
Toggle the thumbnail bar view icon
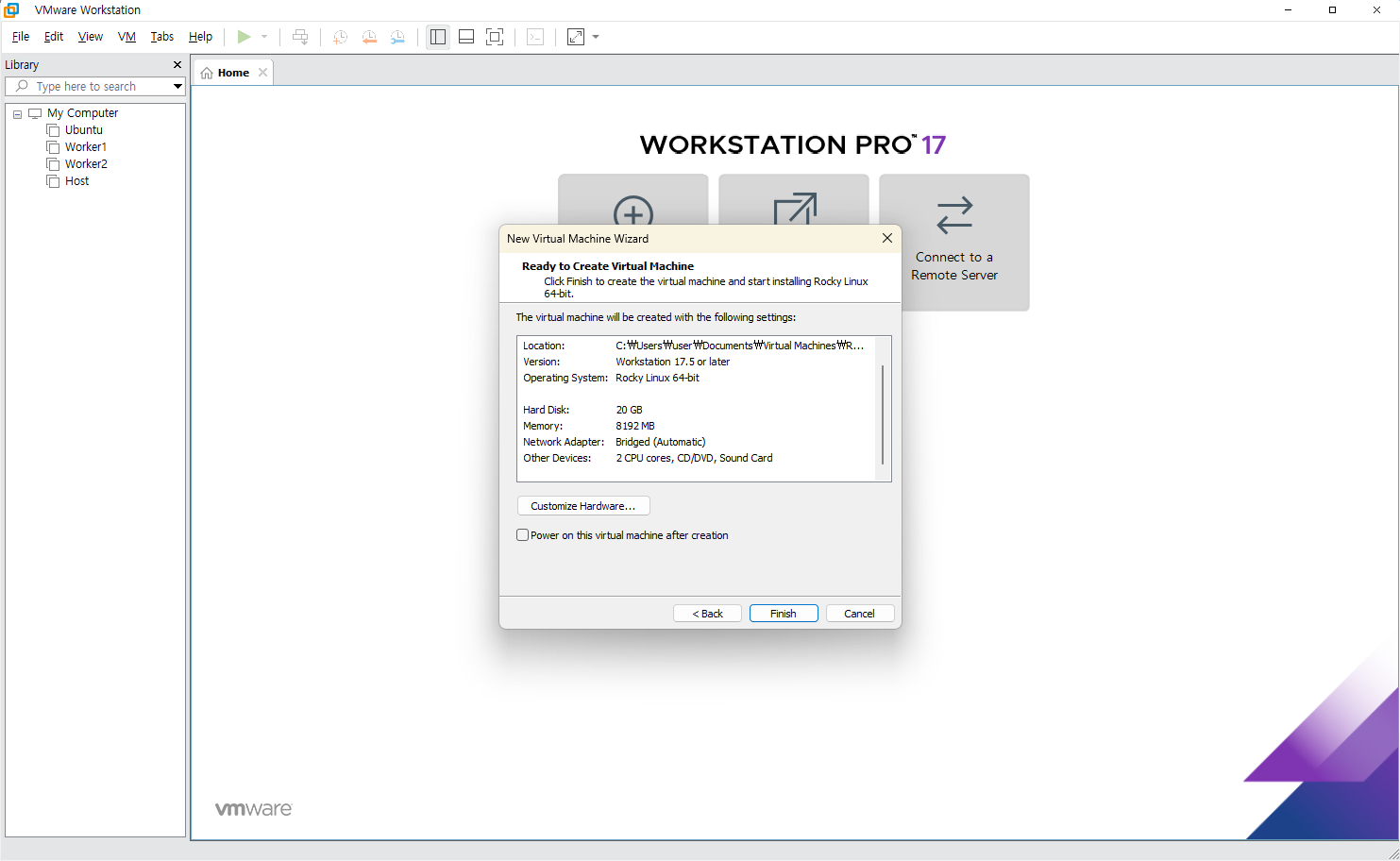[466, 37]
